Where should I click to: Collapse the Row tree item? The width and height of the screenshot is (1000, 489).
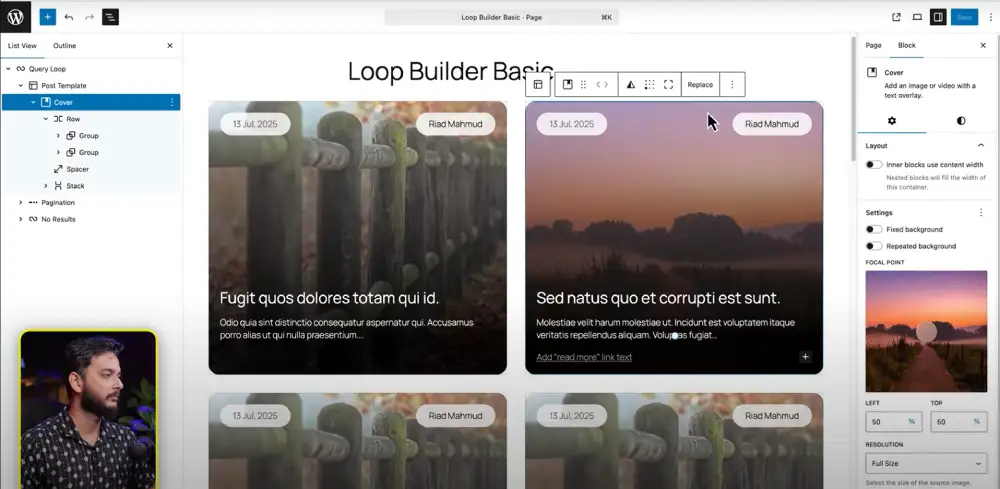[x=45, y=119]
